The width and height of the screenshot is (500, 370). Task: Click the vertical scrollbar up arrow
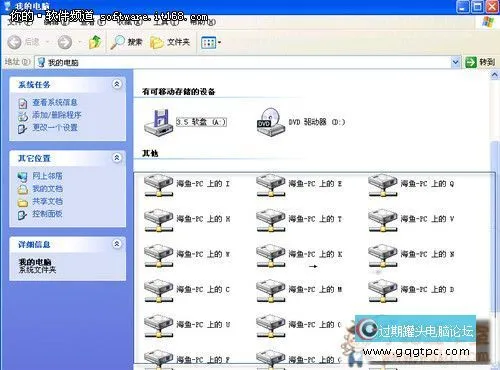click(495, 75)
